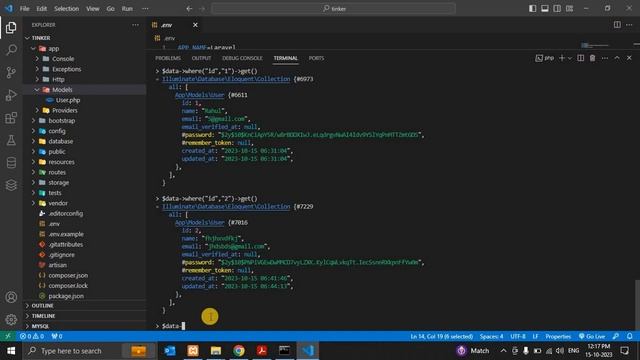Click the Explorer more actions ellipsis

pos(135,25)
